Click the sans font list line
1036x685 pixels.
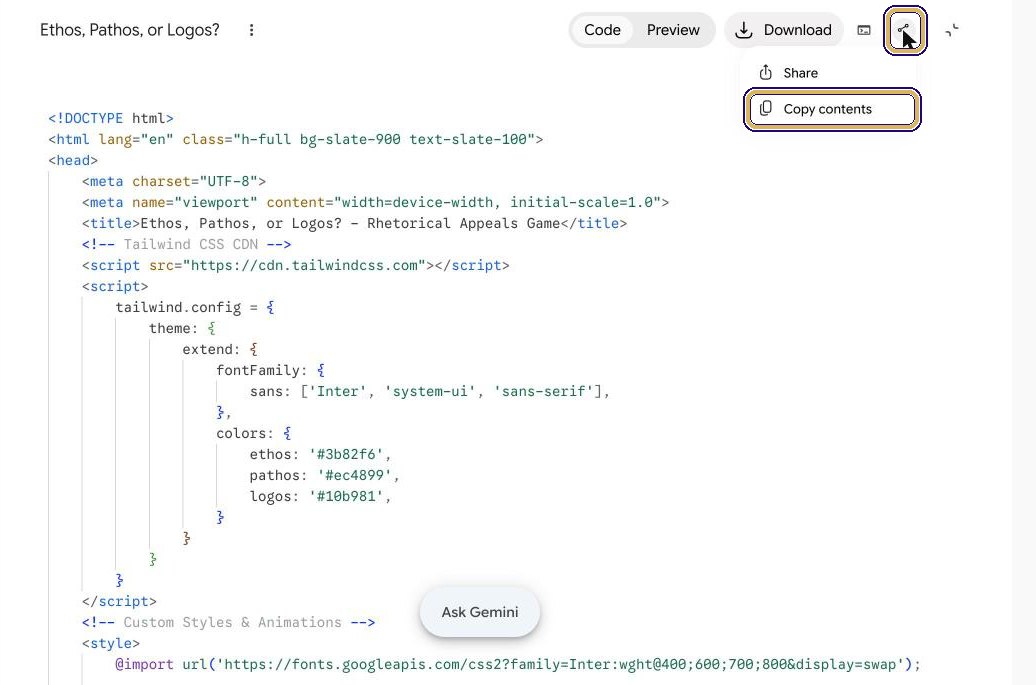point(429,392)
